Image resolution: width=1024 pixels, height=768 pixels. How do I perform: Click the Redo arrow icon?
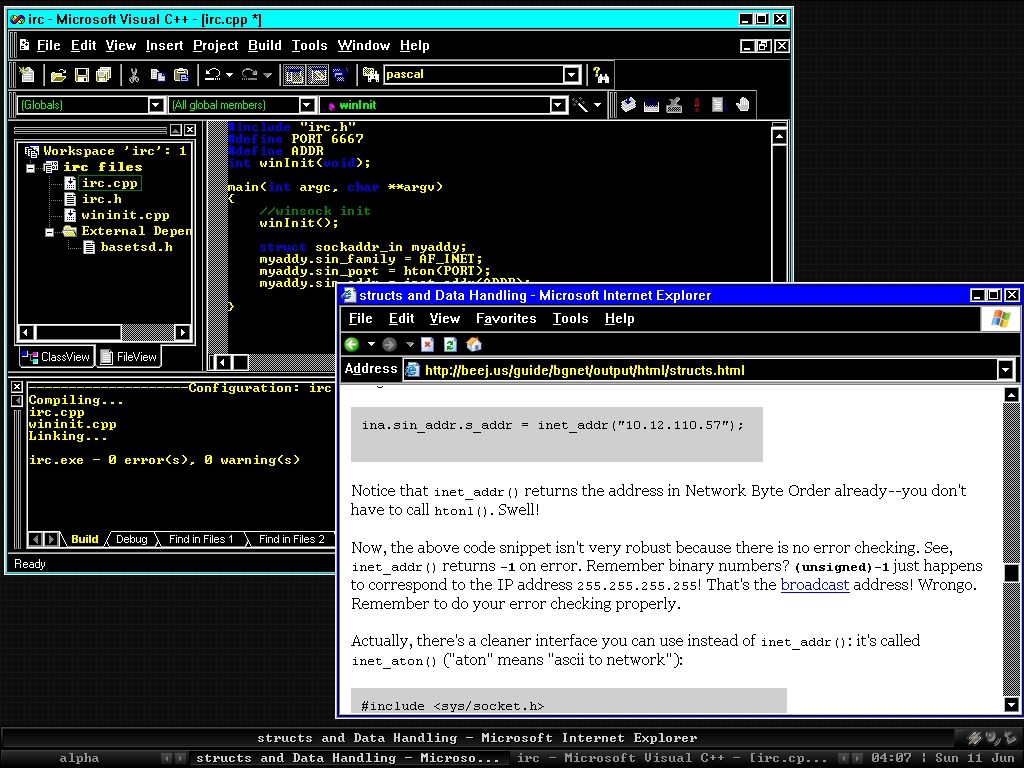coord(249,75)
